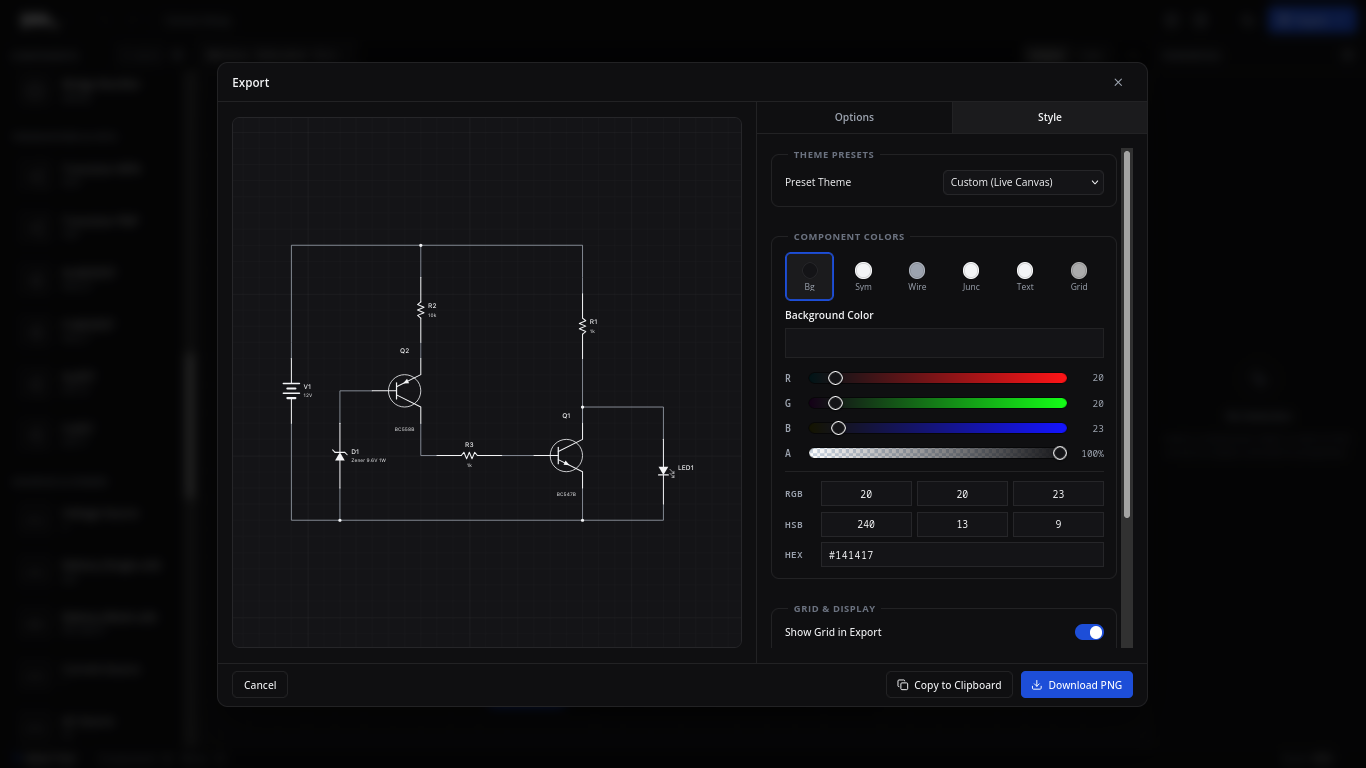The height and width of the screenshot is (768, 1366).
Task: Click the HSB saturation value field
Action: (962, 524)
